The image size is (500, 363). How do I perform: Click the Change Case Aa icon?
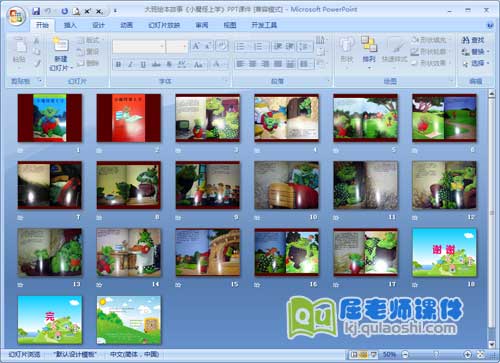click(x=199, y=64)
